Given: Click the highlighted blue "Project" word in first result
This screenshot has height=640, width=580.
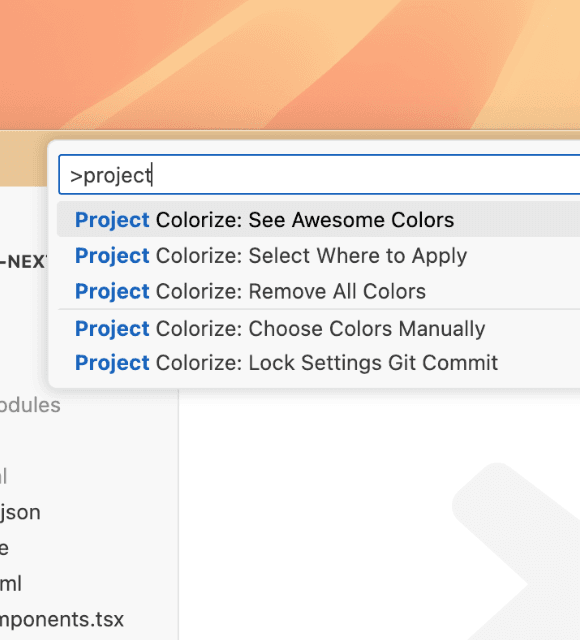Looking at the screenshot, I should [x=112, y=220].
